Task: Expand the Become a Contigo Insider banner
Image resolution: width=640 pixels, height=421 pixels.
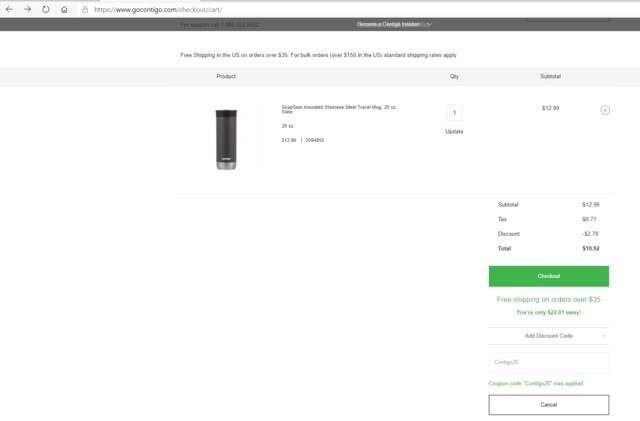Action: click(x=394, y=24)
